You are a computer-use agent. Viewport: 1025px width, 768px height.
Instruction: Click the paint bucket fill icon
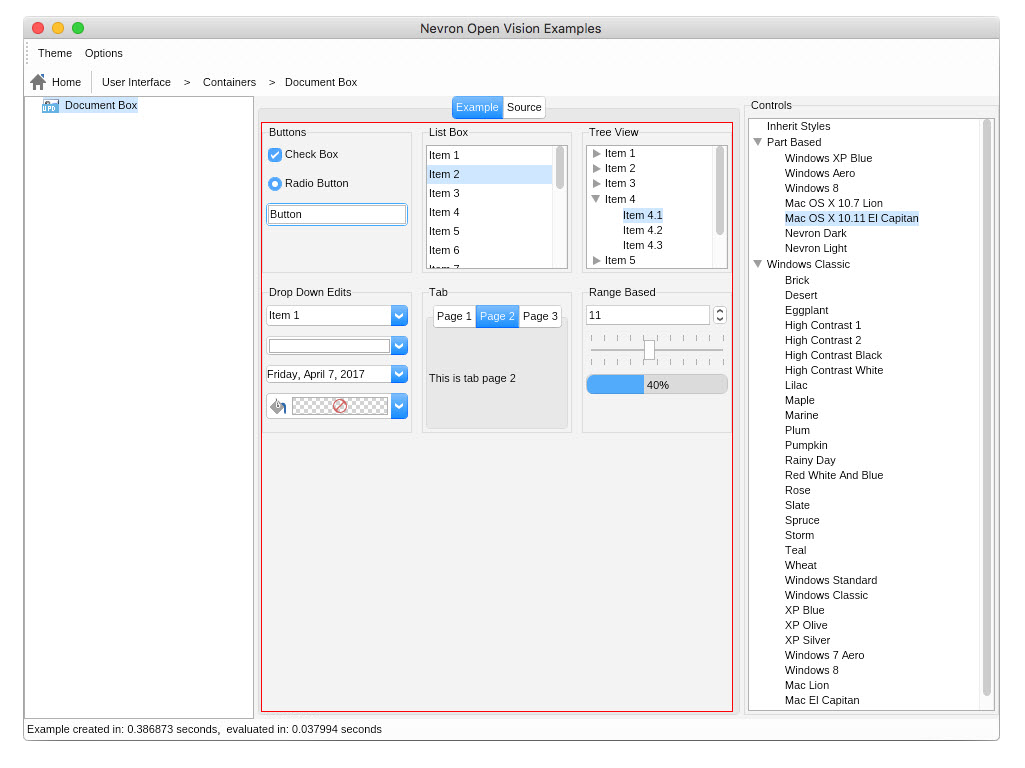(278, 406)
